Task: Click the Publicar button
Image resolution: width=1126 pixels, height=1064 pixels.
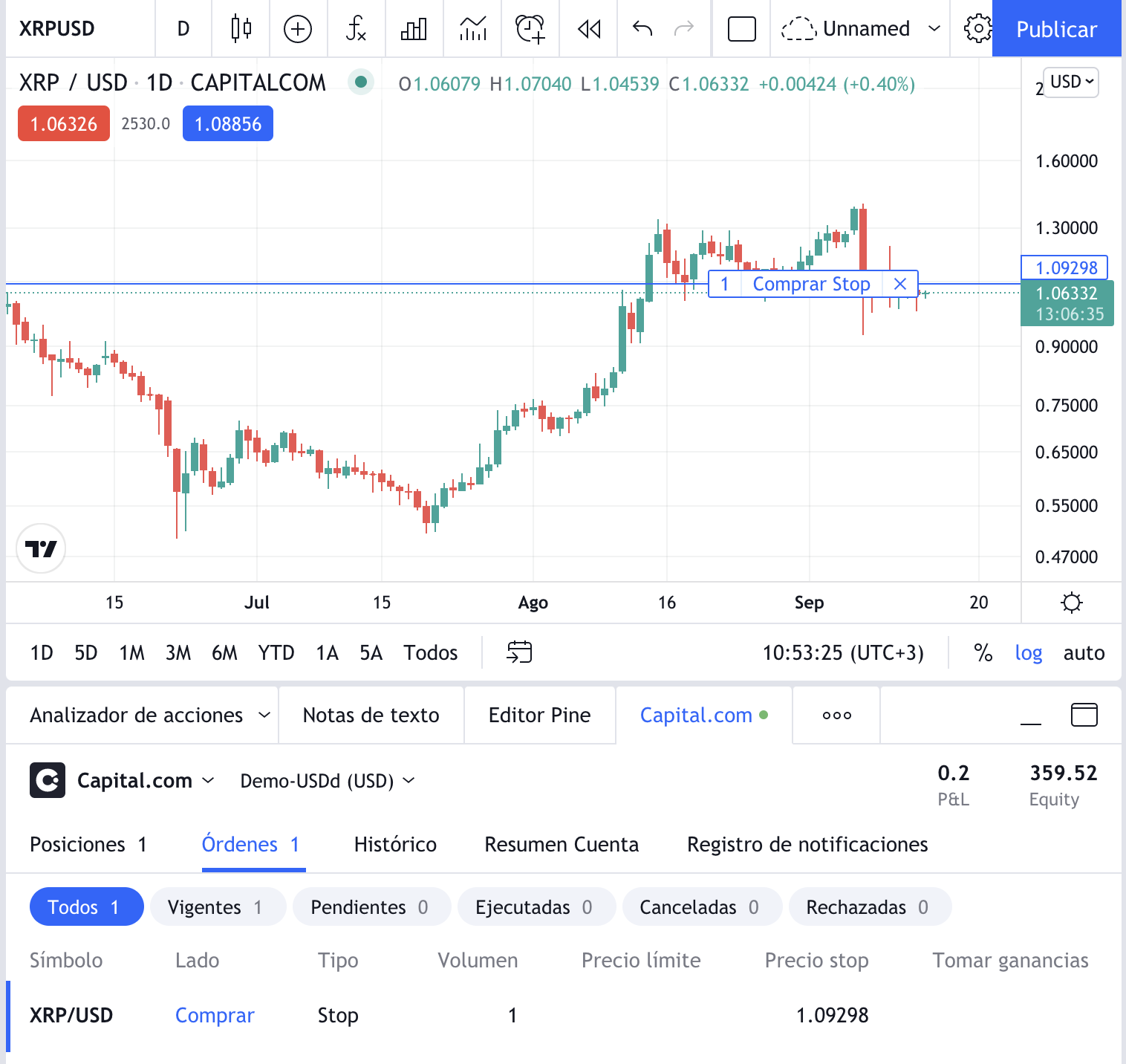Action: pyautogui.click(x=1056, y=29)
